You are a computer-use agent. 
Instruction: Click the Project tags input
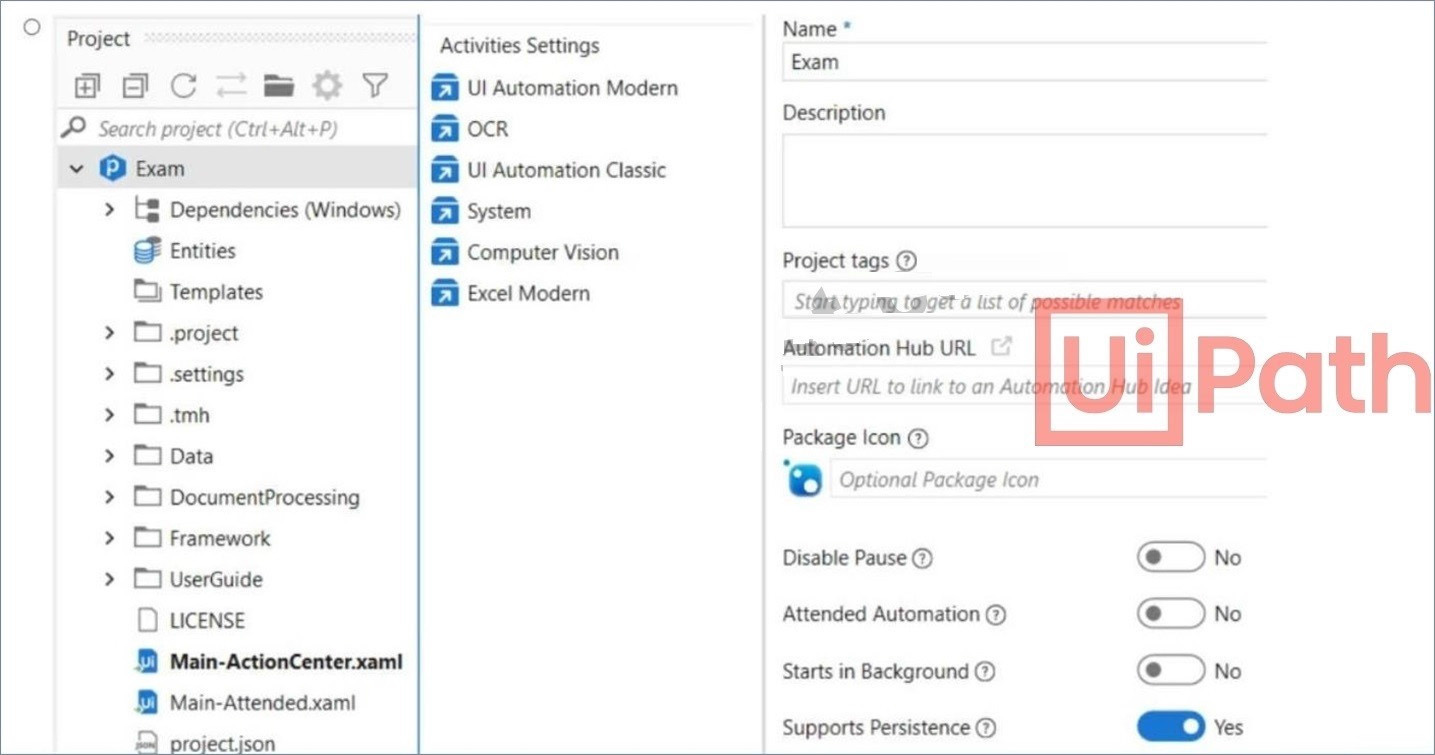[1025, 300]
